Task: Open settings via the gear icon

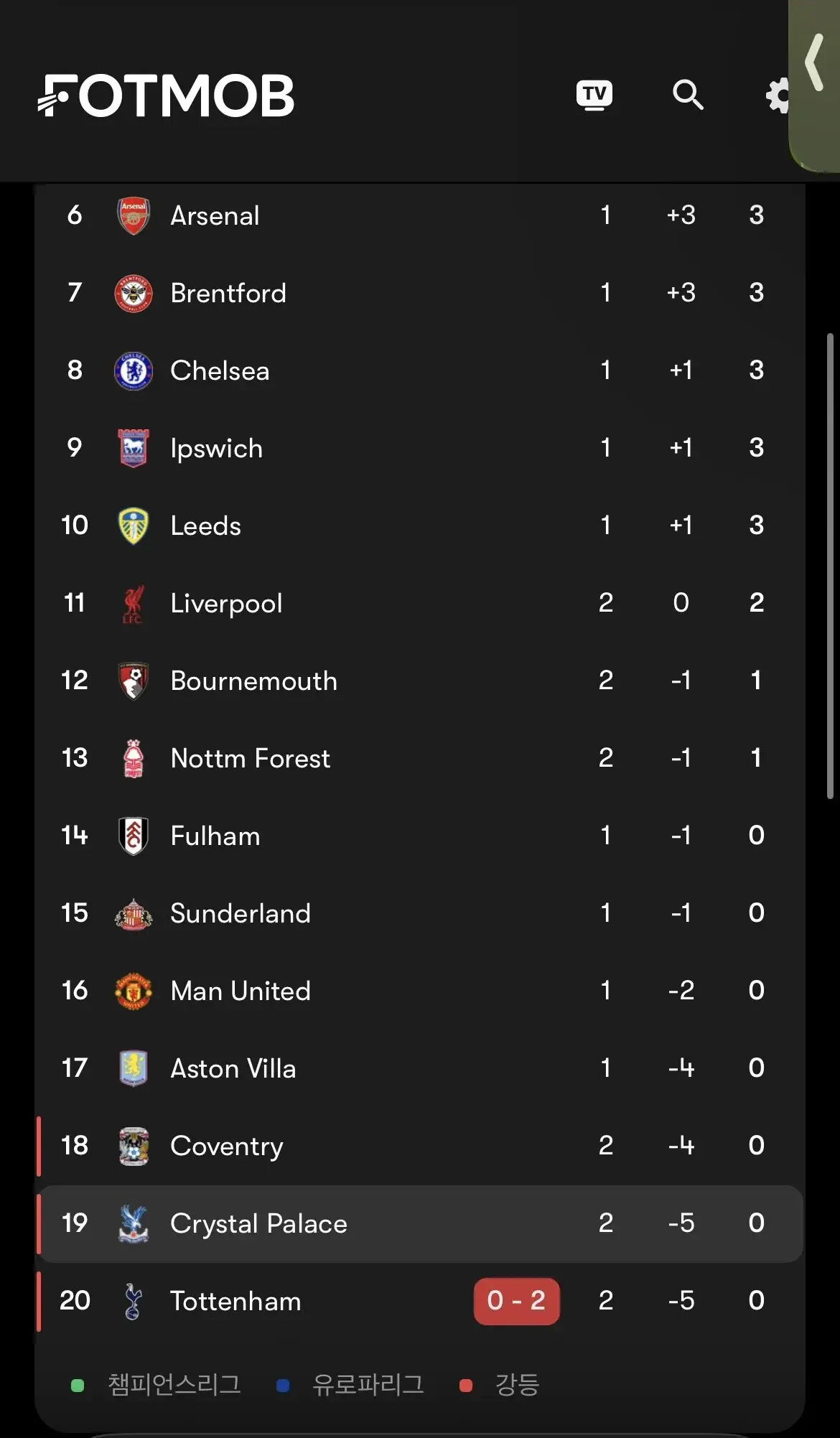Action: [778, 95]
